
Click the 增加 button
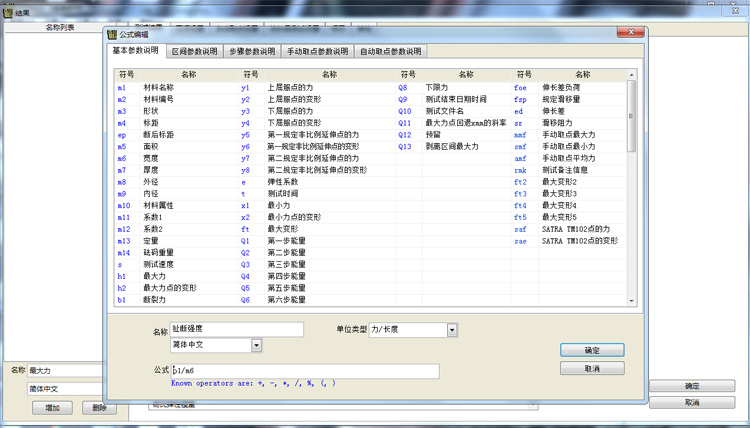coord(52,407)
